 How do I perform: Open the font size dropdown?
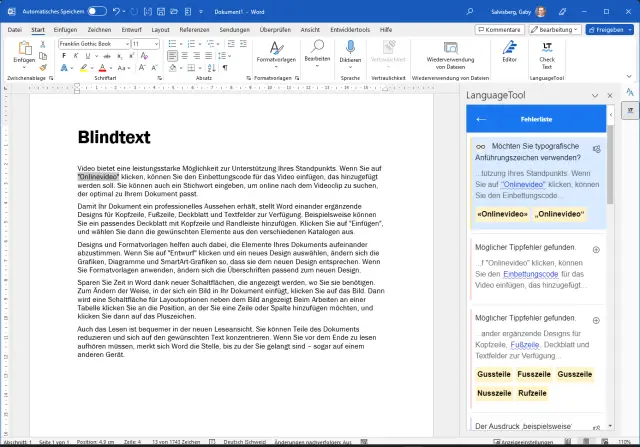tap(158, 44)
